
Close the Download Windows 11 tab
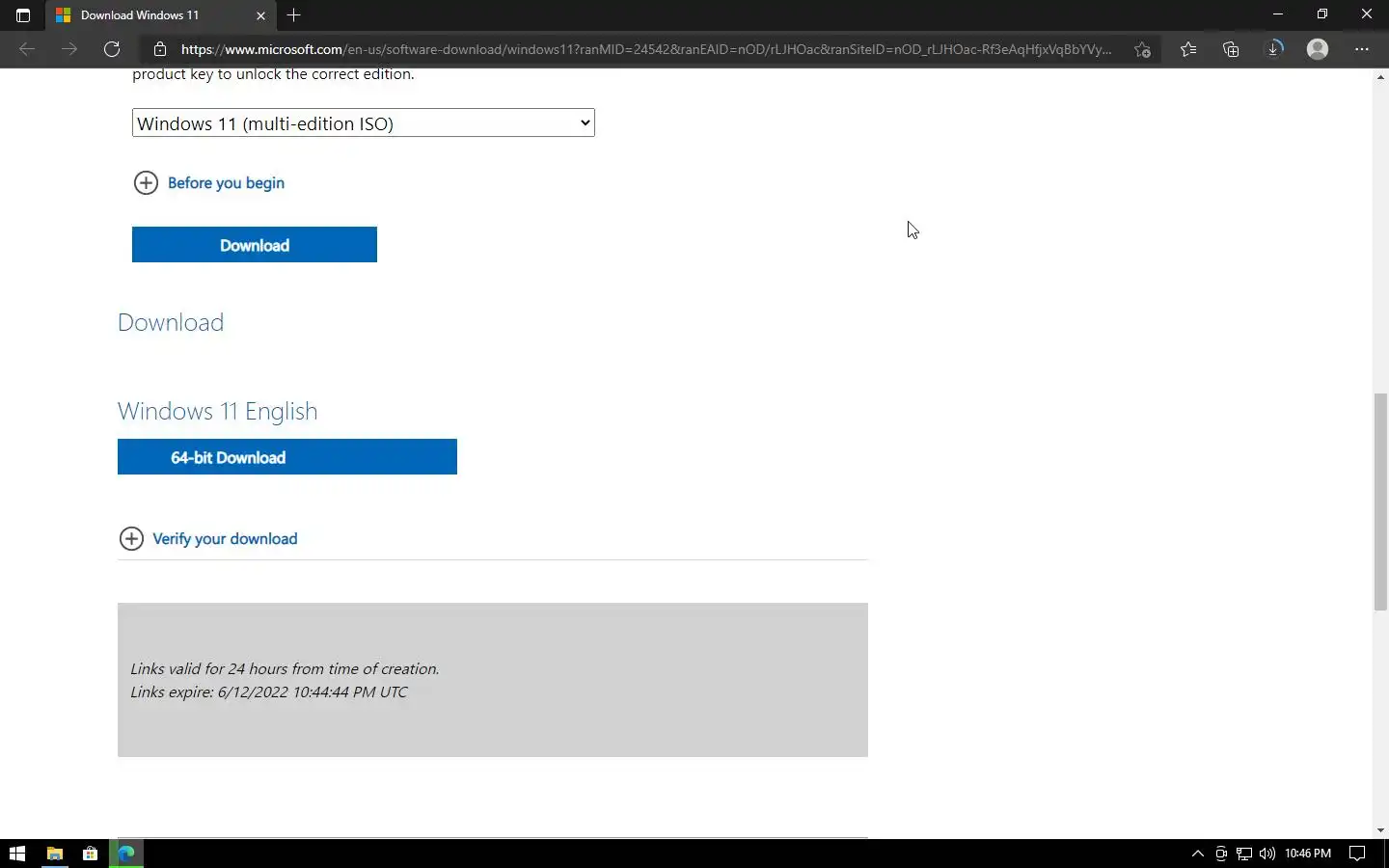260,15
